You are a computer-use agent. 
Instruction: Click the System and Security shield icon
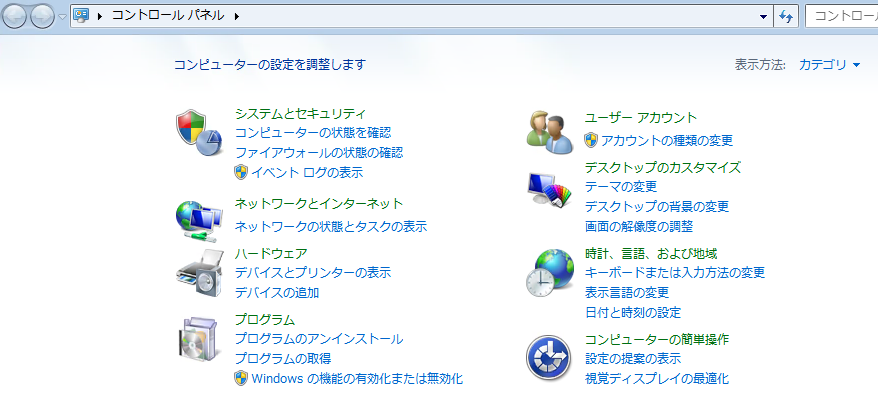point(199,133)
